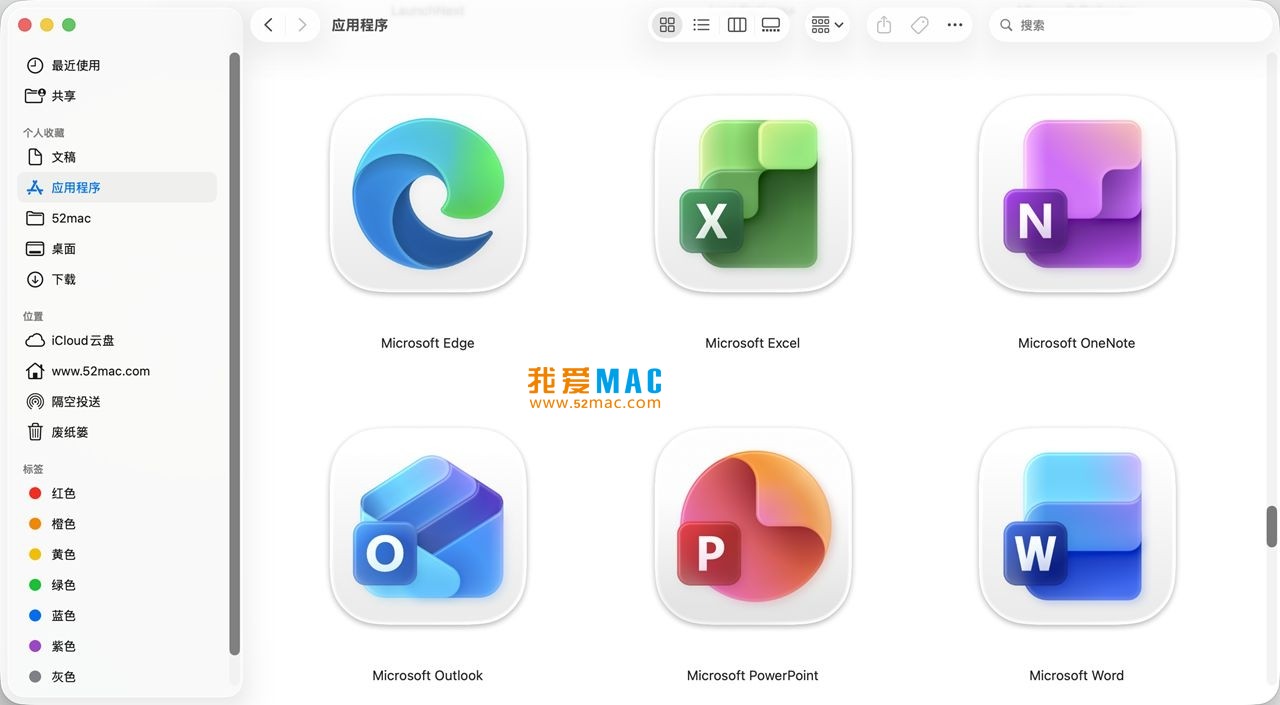This screenshot has width=1280, height=705.
Task: Open the more actions (…) menu
Action: pyautogui.click(x=954, y=24)
